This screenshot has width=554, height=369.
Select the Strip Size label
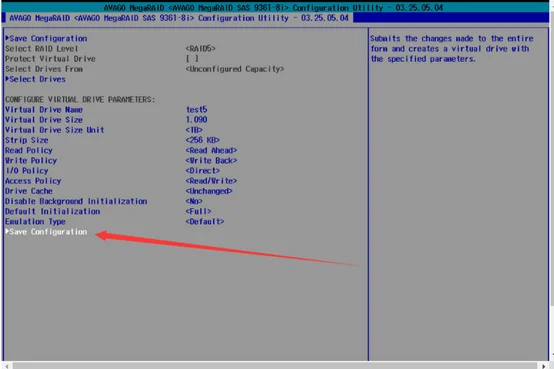[x=27, y=140]
